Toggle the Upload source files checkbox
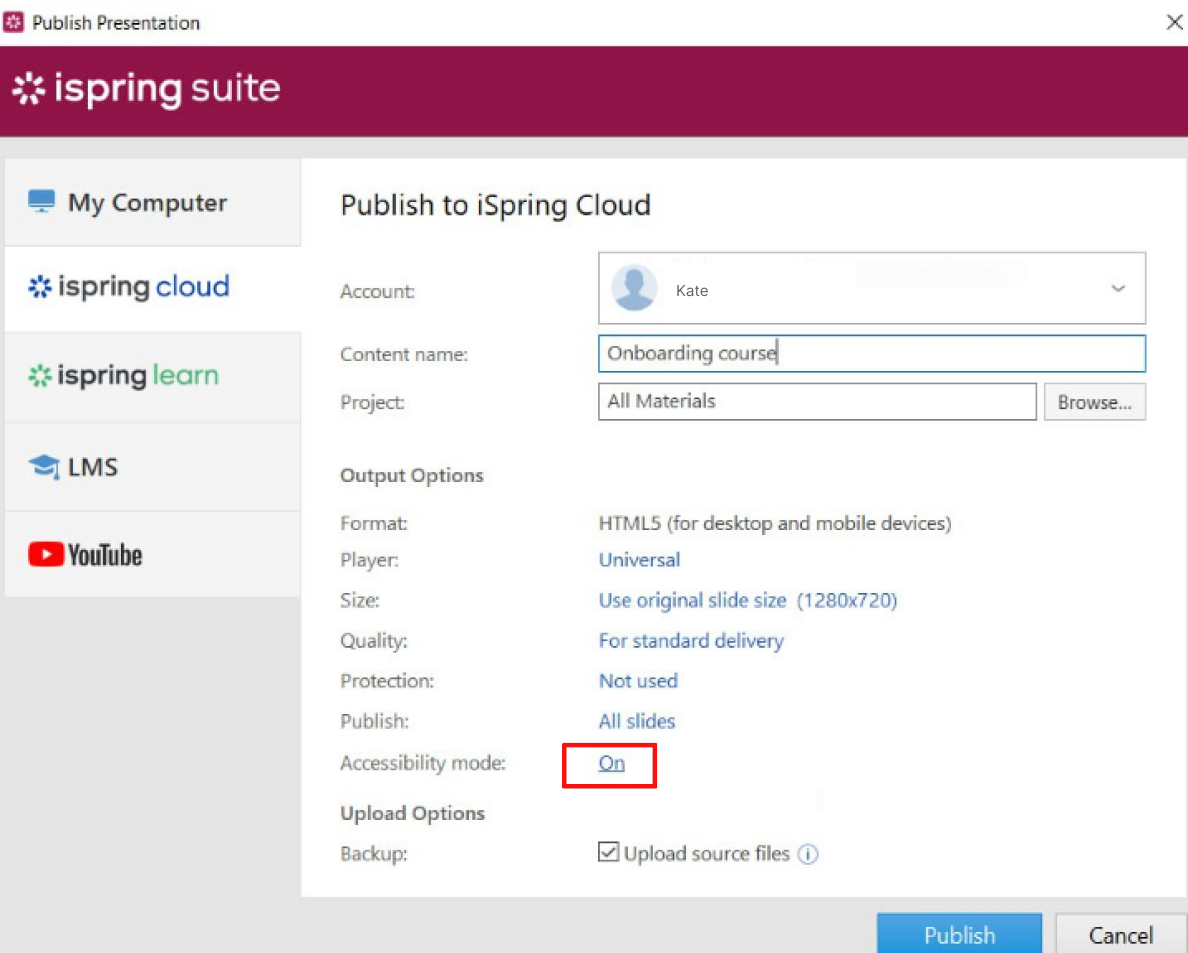Image resolution: width=1188 pixels, height=953 pixels. pos(608,852)
